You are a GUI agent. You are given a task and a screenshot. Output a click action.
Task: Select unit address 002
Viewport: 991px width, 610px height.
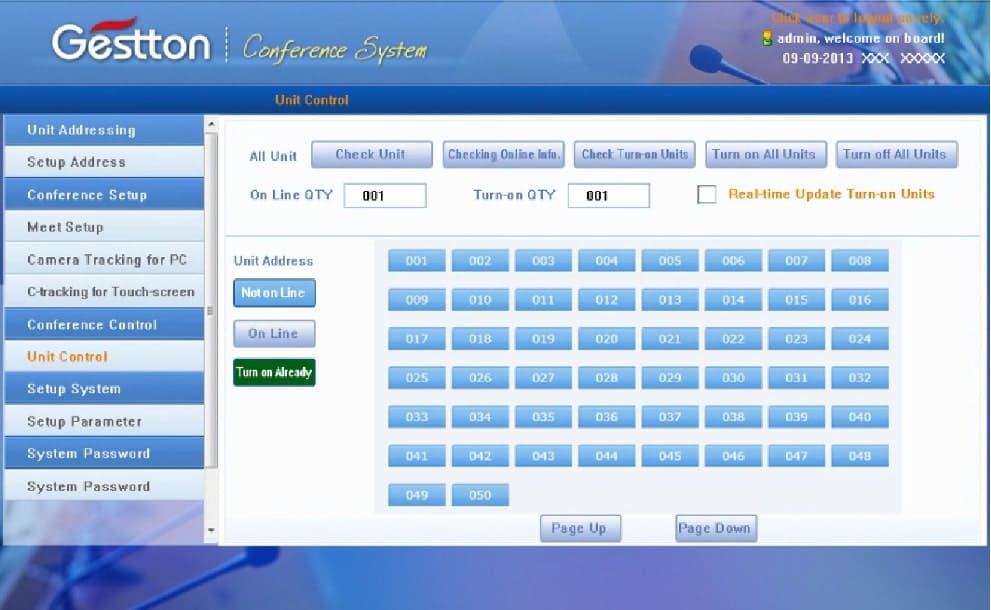[480, 260]
